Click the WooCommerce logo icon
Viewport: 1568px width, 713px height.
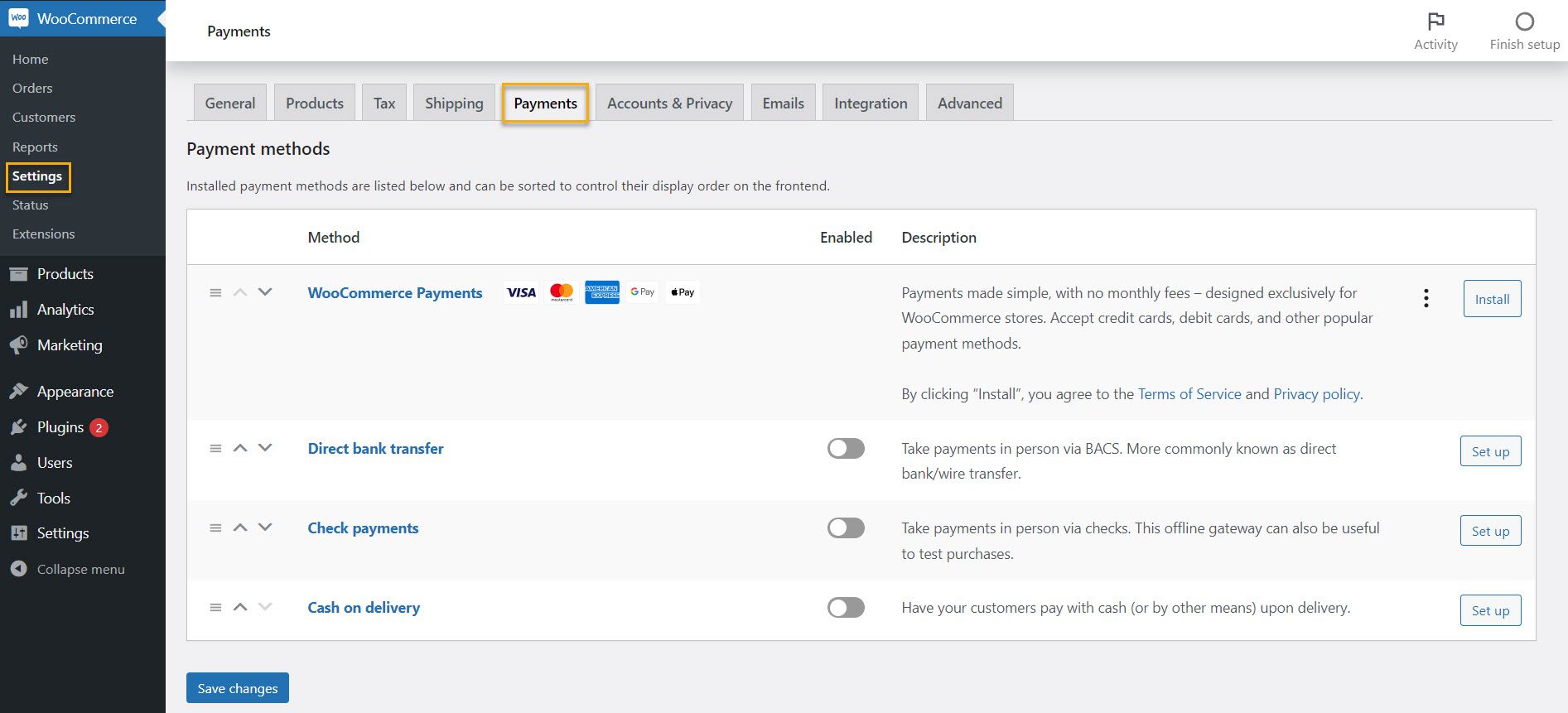click(x=18, y=18)
